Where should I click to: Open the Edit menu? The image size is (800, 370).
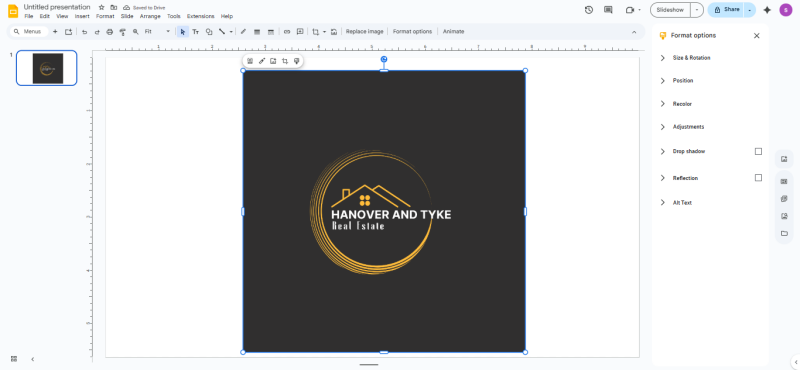(x=45, y=16)
